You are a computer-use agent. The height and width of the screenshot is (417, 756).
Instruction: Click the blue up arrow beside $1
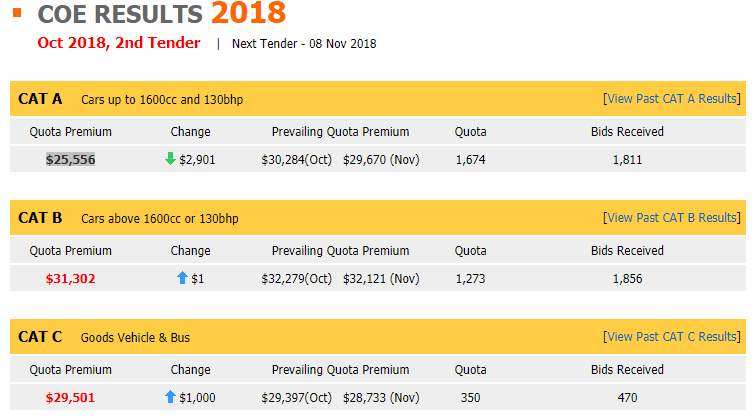[x=182, y=279]
